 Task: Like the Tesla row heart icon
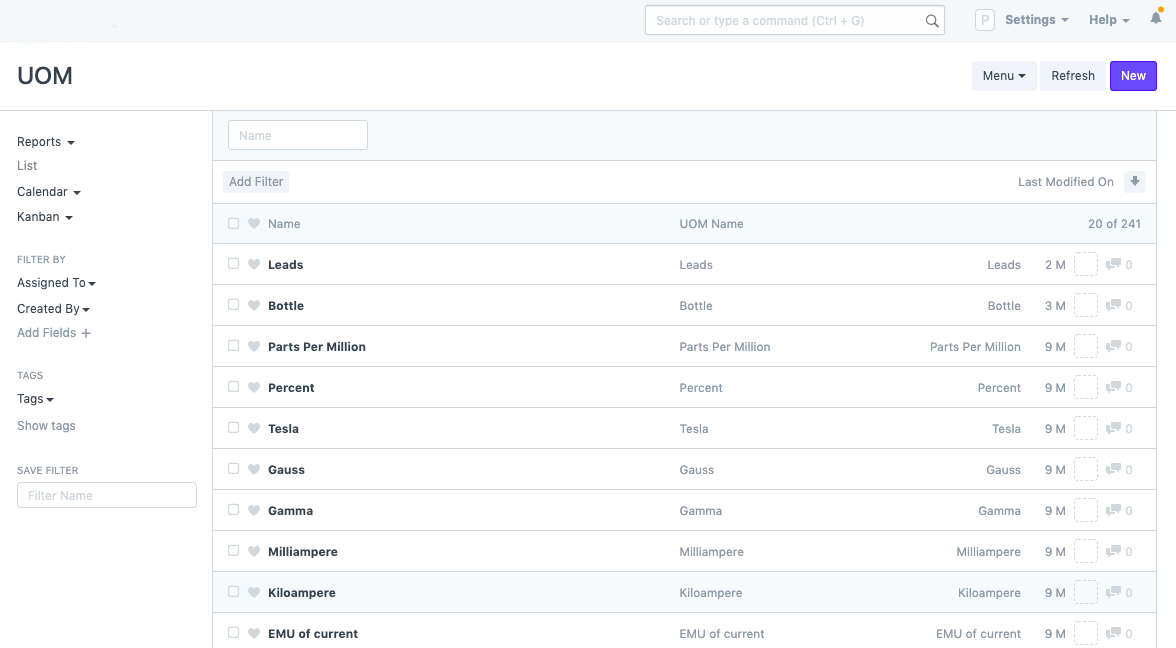click(254, 429)
